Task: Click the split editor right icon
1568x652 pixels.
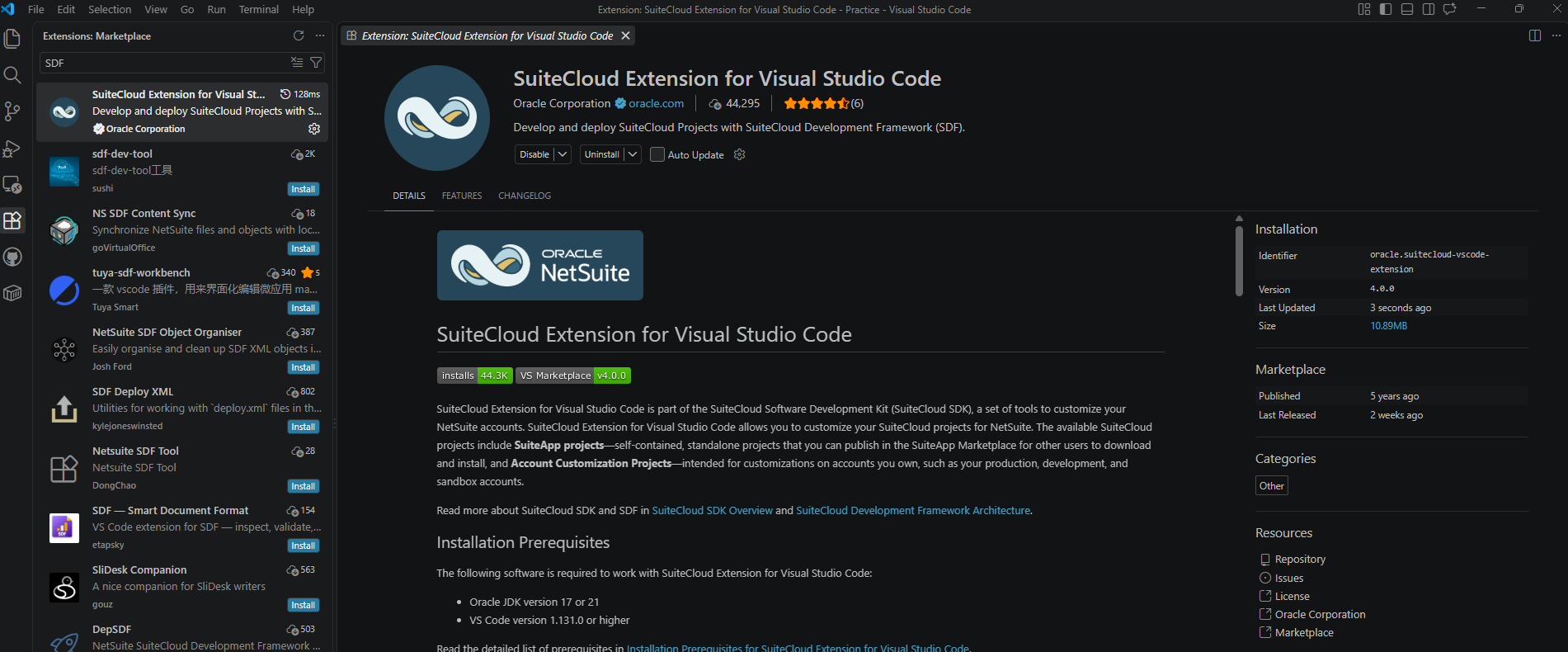Action: pyautogui.click(x=1535, y=35)
